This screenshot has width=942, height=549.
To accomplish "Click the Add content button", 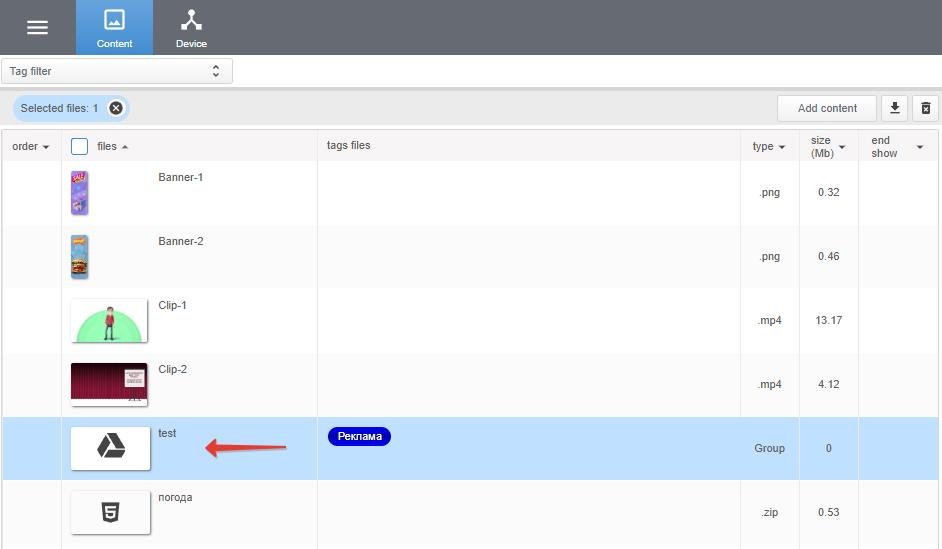I will pyautogui.click(x=827, y=108).
